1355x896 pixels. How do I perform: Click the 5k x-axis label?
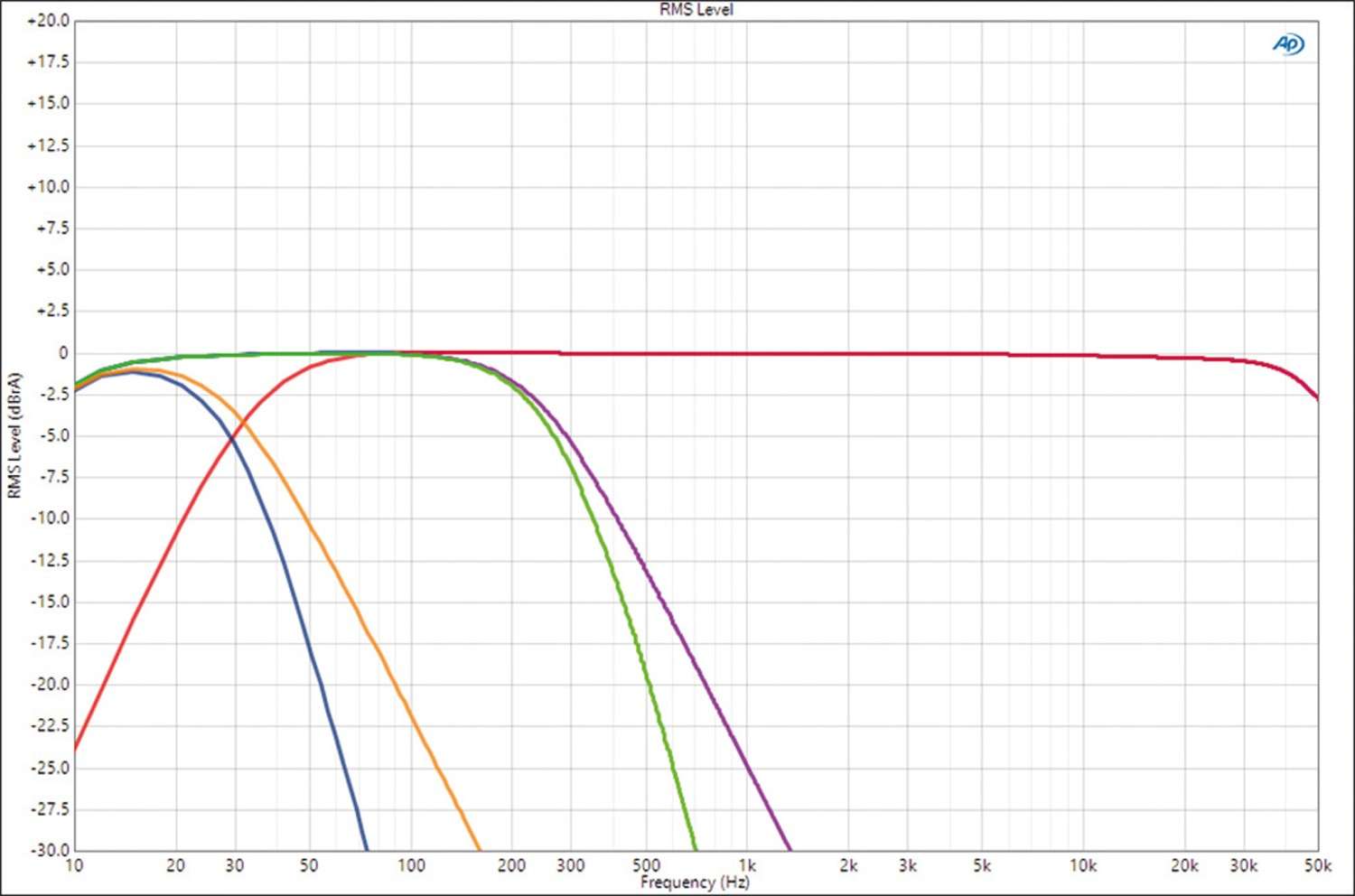click(982, 865)
